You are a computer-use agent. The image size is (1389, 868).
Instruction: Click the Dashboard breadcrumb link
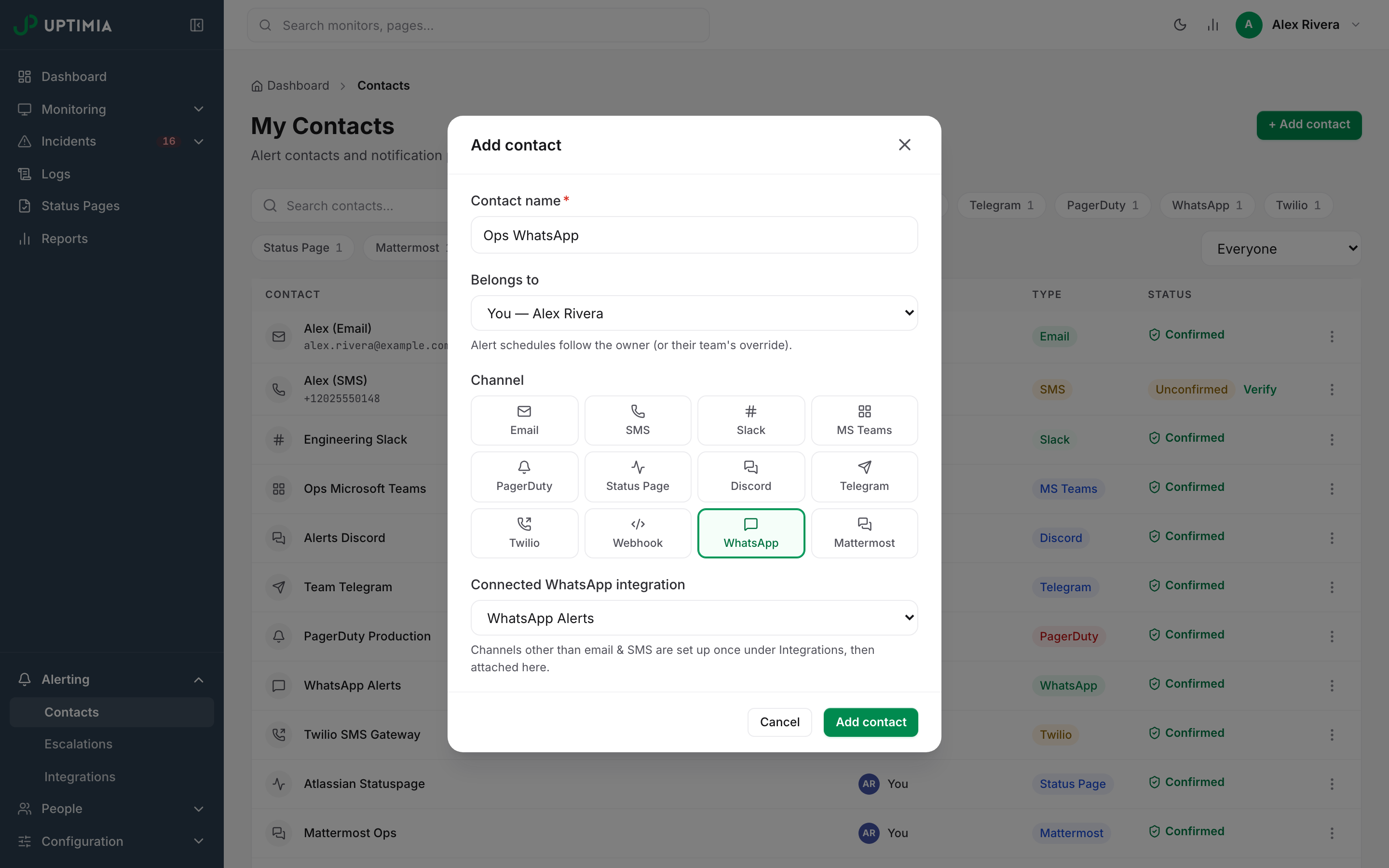click(290, 85)
